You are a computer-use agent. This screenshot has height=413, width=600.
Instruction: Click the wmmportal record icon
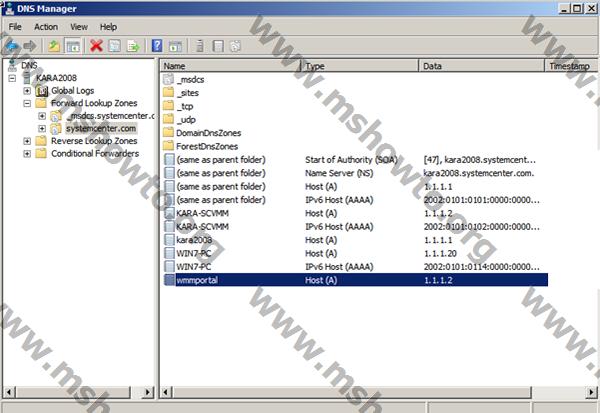point(169,280)
